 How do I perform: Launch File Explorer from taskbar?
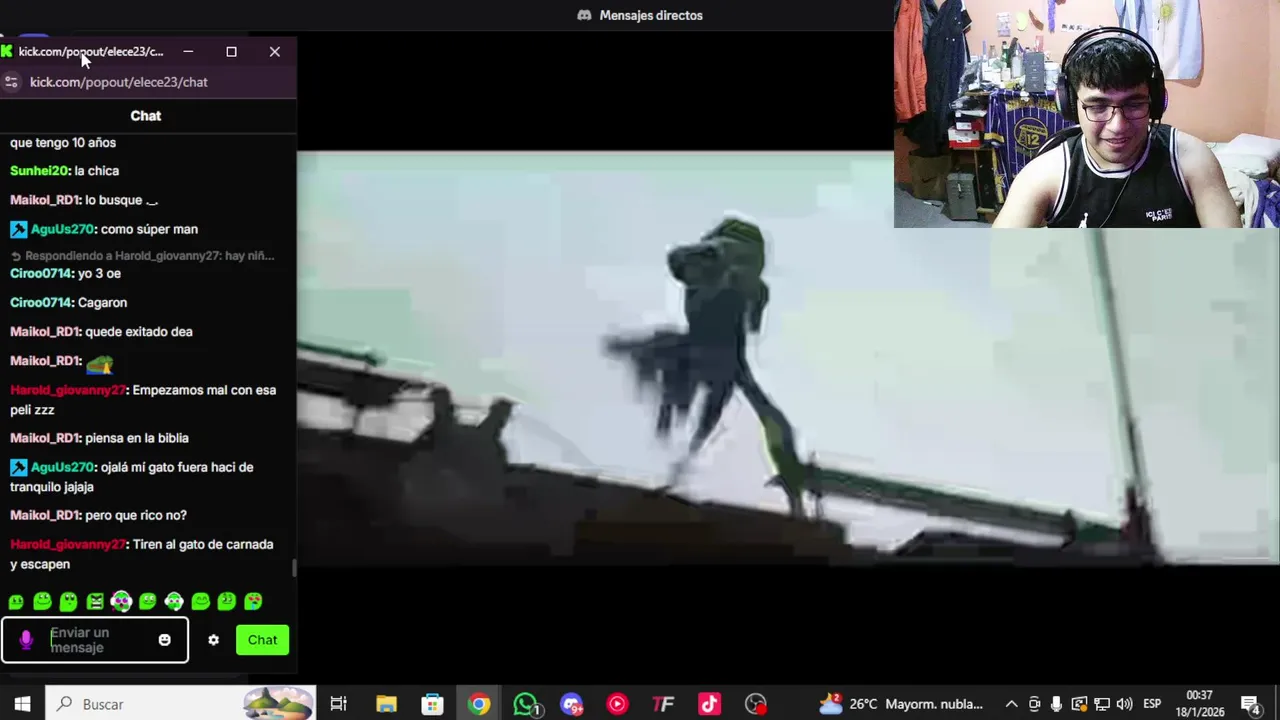coord(386,704)
